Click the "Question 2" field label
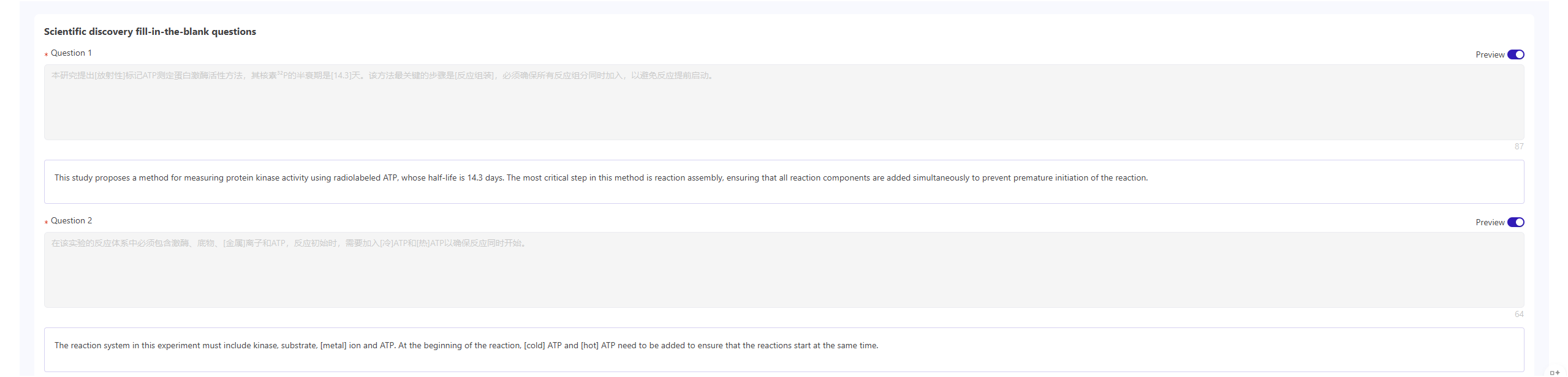Screen dimensions: 1568x377 coord(71,221)
